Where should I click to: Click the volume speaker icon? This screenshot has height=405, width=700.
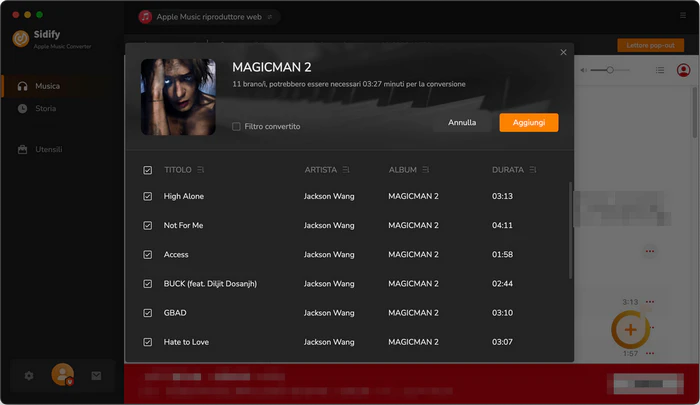[x=583, y=70]
